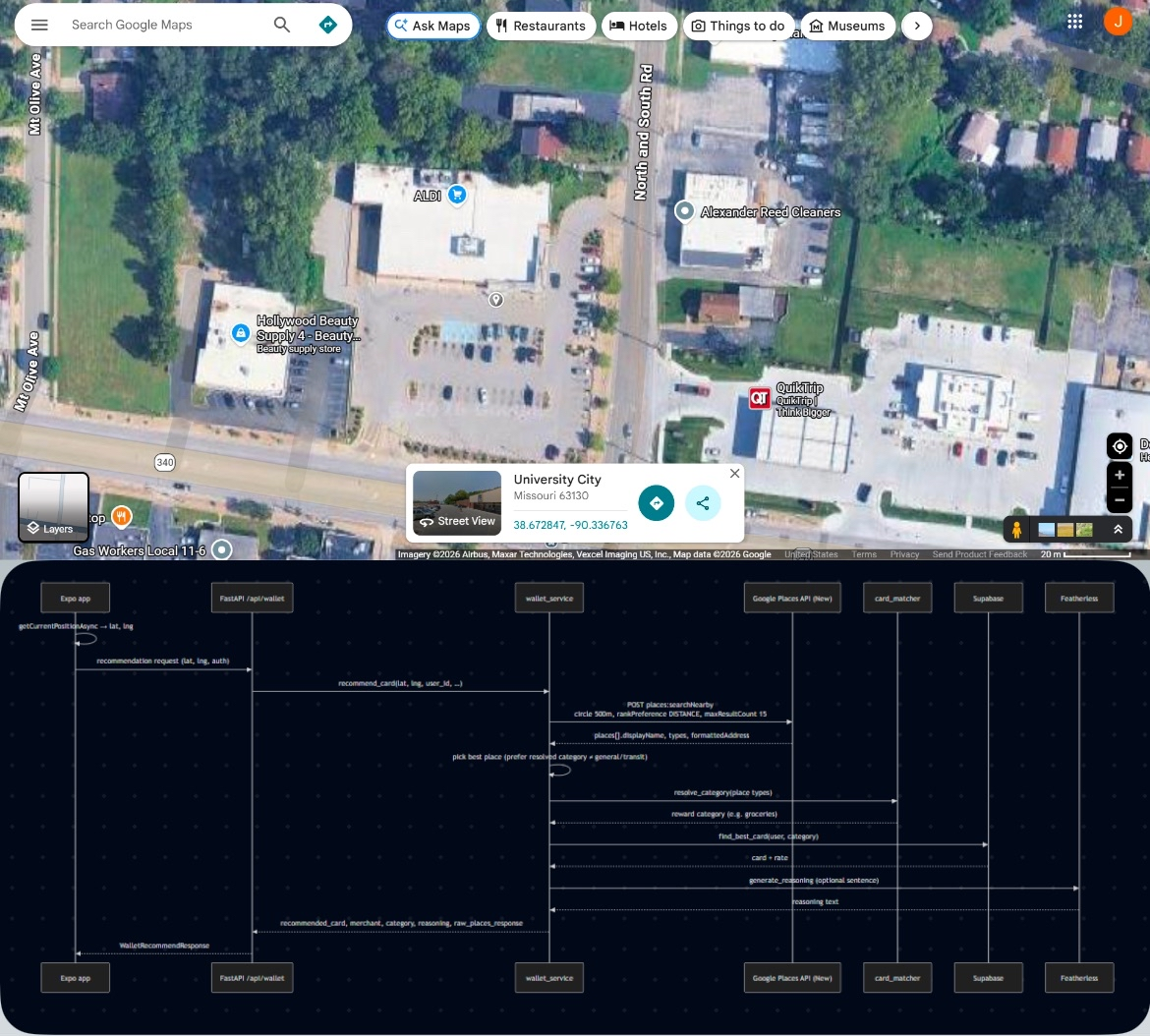Select top Google Places API (New) box
The height and width of the screenshot is (1036, 1150).
[x=792, y=598]
